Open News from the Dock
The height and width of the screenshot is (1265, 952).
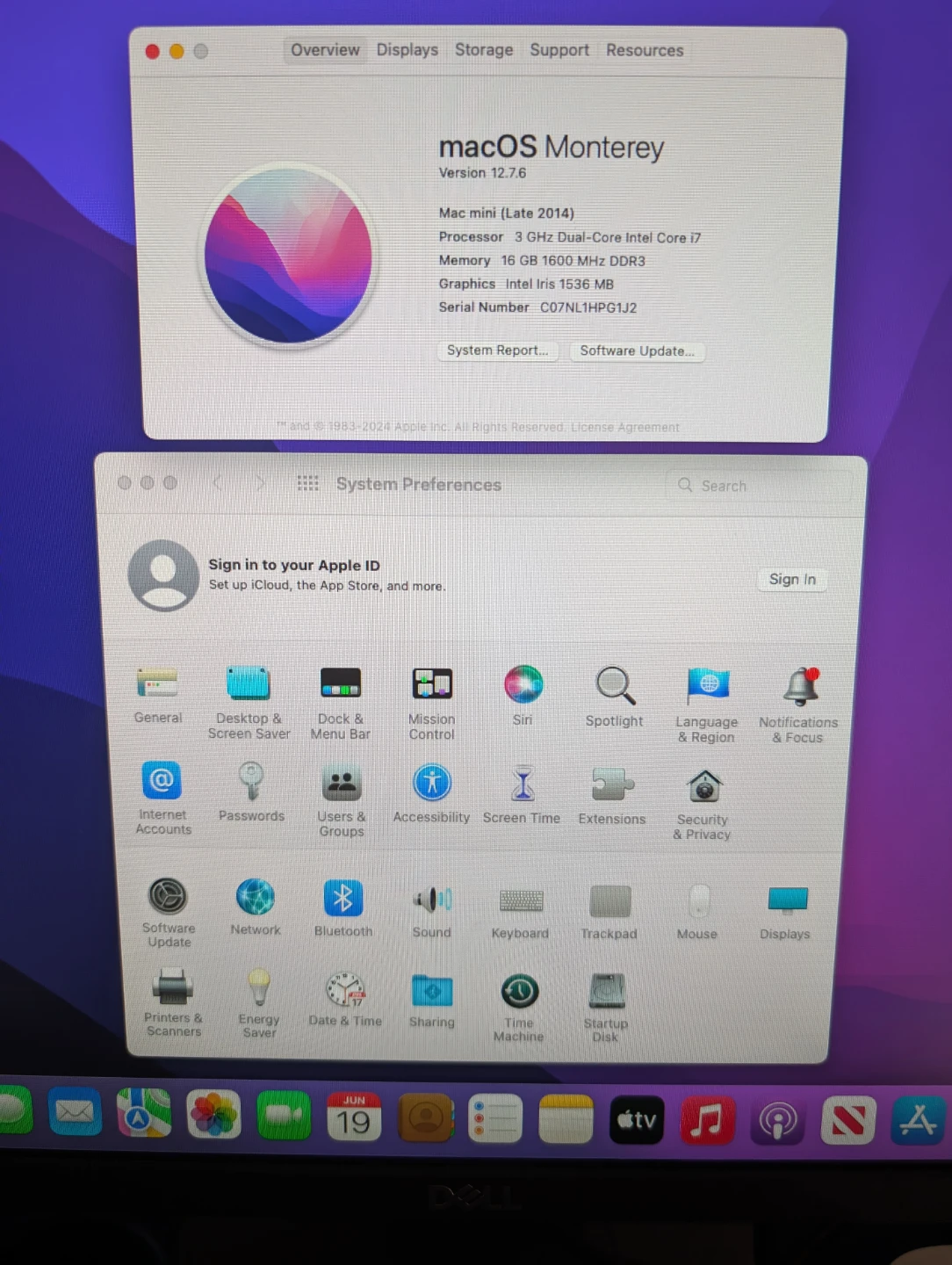(848, 1120)
